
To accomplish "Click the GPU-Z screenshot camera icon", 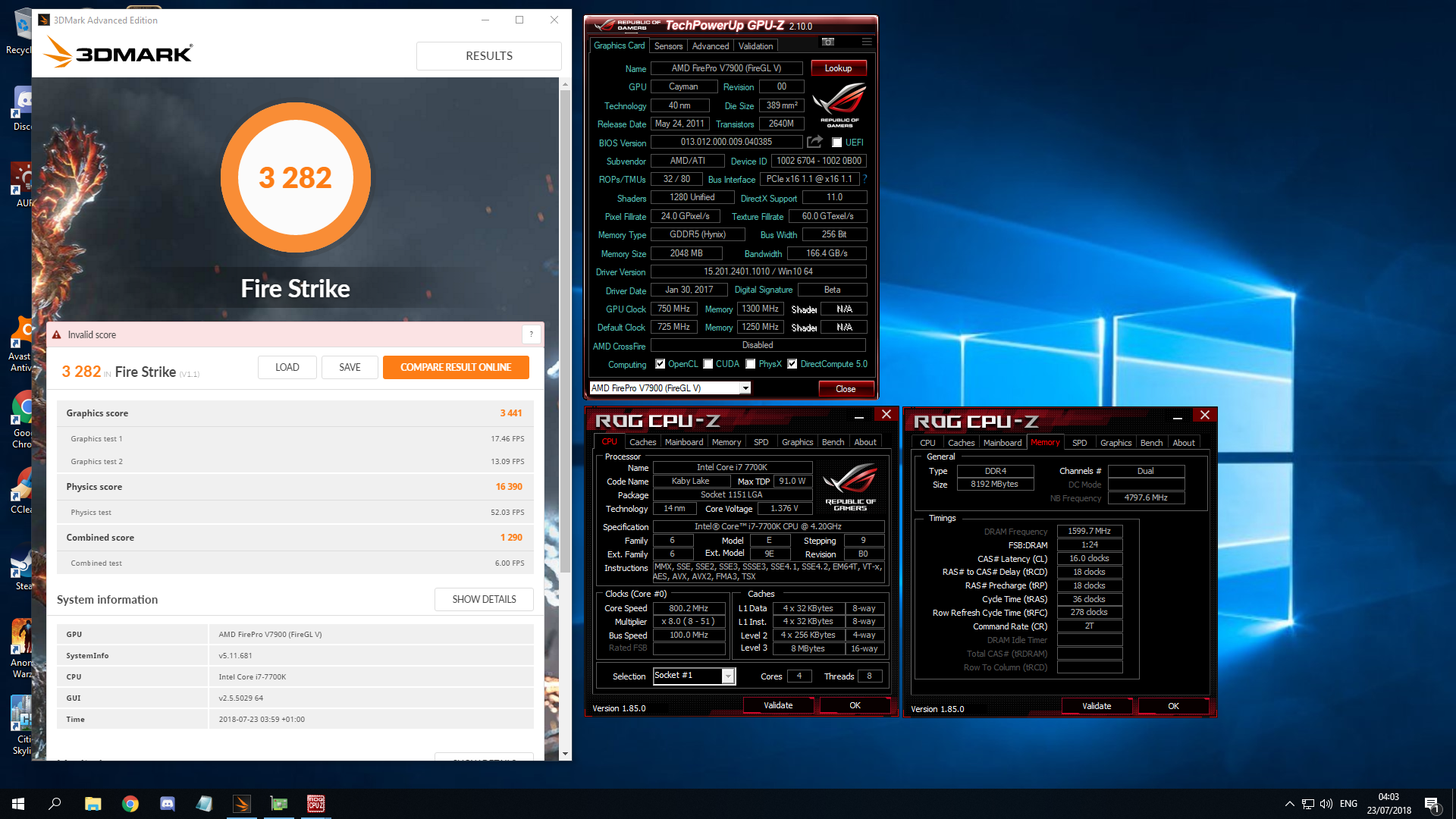I will (x=828, y=42).
